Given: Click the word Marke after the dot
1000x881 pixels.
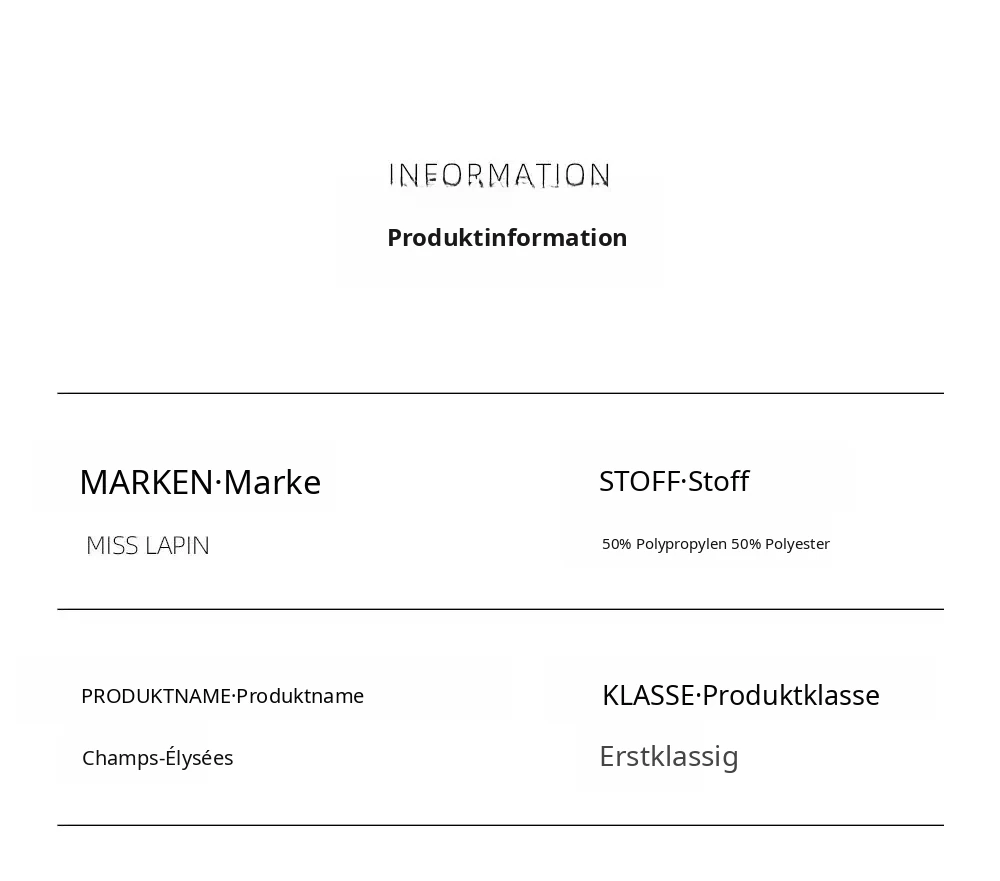Looking at the screenshot, I should click(x=272, y=482).
